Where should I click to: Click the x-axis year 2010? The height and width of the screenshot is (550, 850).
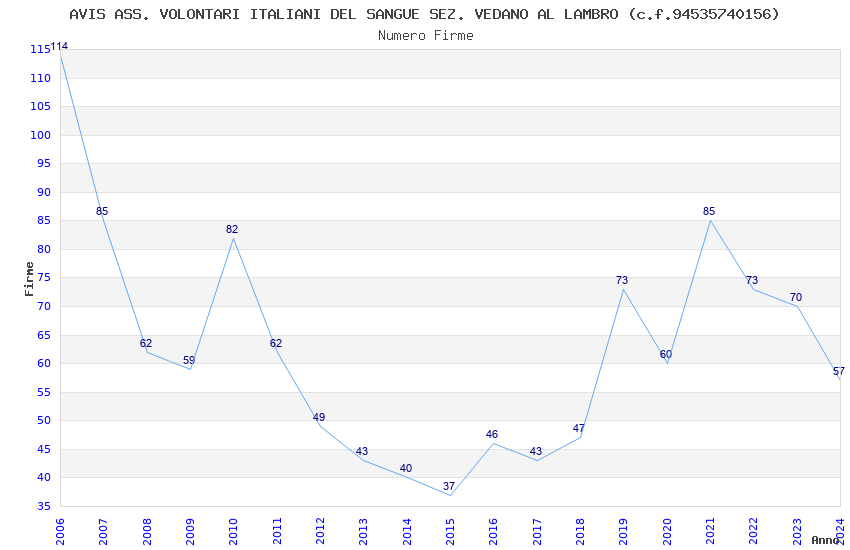tap(233, 532)
